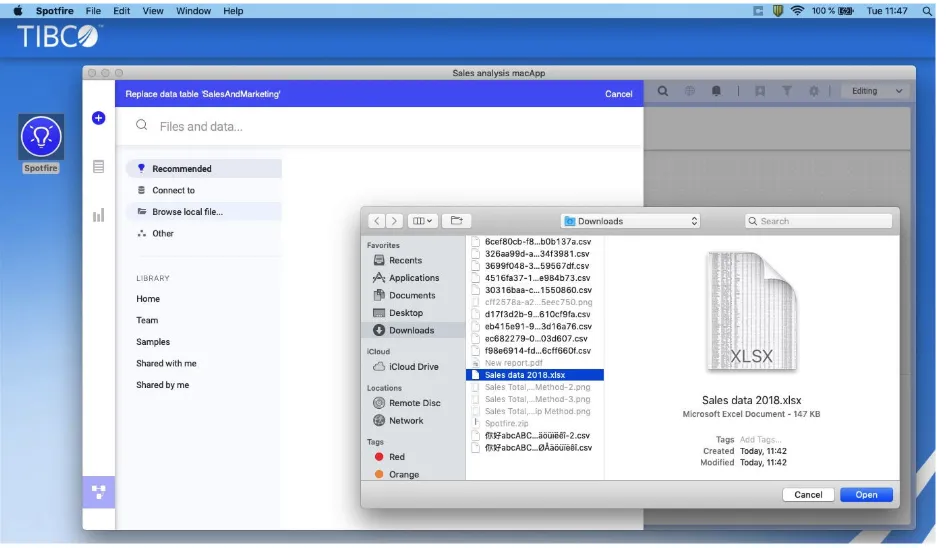The height and width of the screenshot is (548, 946).
Task: Open the View menu
Action: [153, 11]
